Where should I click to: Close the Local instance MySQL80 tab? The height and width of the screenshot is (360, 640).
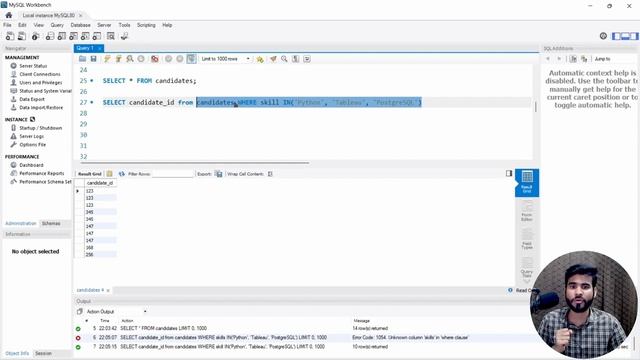pyautogui.click(x=80, y=15)
